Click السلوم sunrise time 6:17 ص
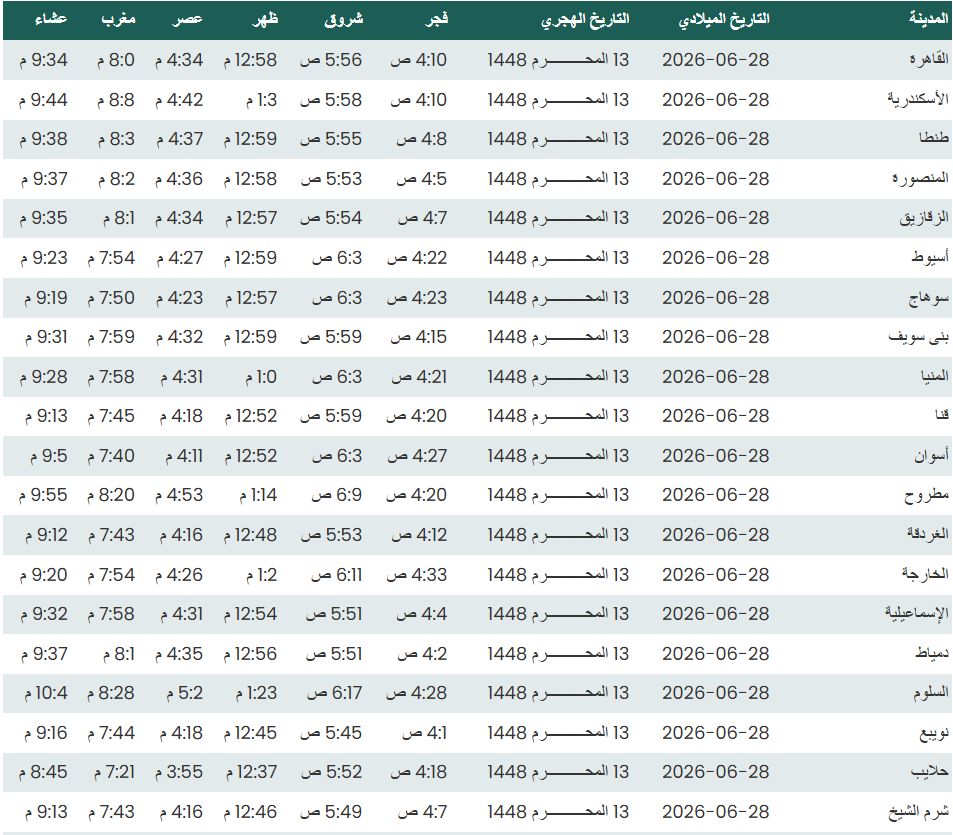953x835 pixels. click(x=334, y=693)
